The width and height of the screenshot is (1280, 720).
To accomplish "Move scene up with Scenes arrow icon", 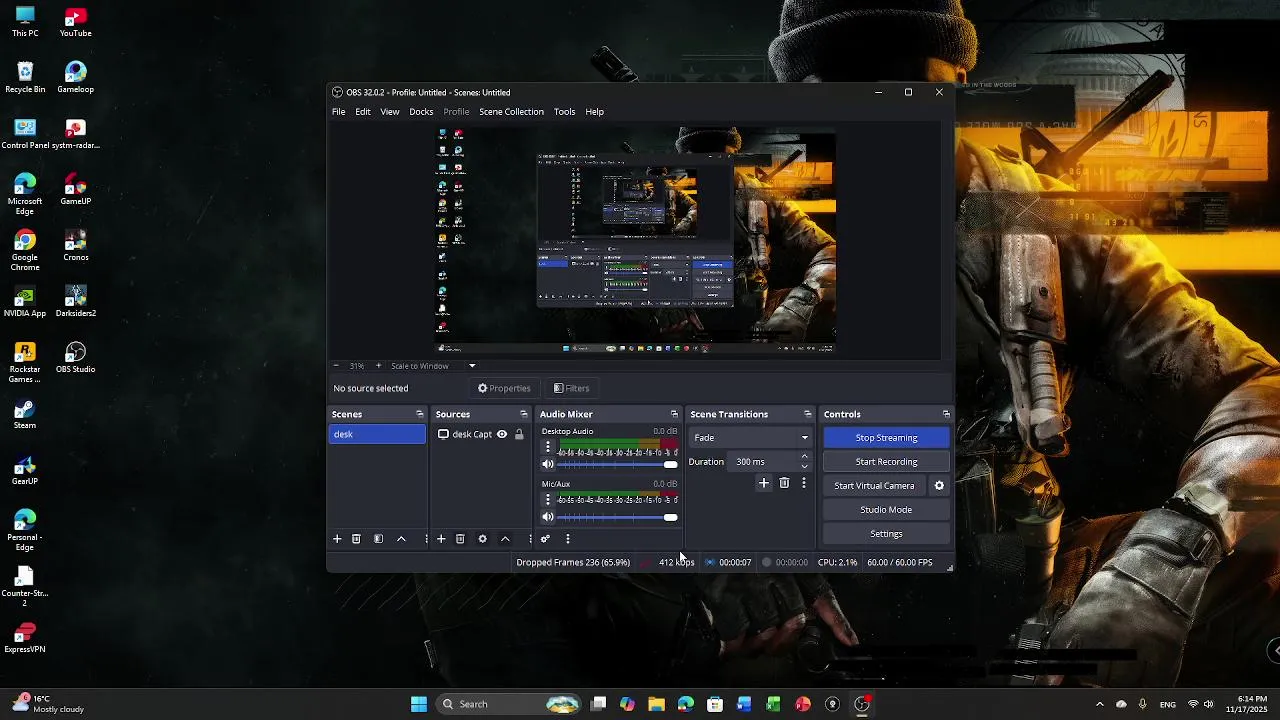I will (x=401, y=539).
